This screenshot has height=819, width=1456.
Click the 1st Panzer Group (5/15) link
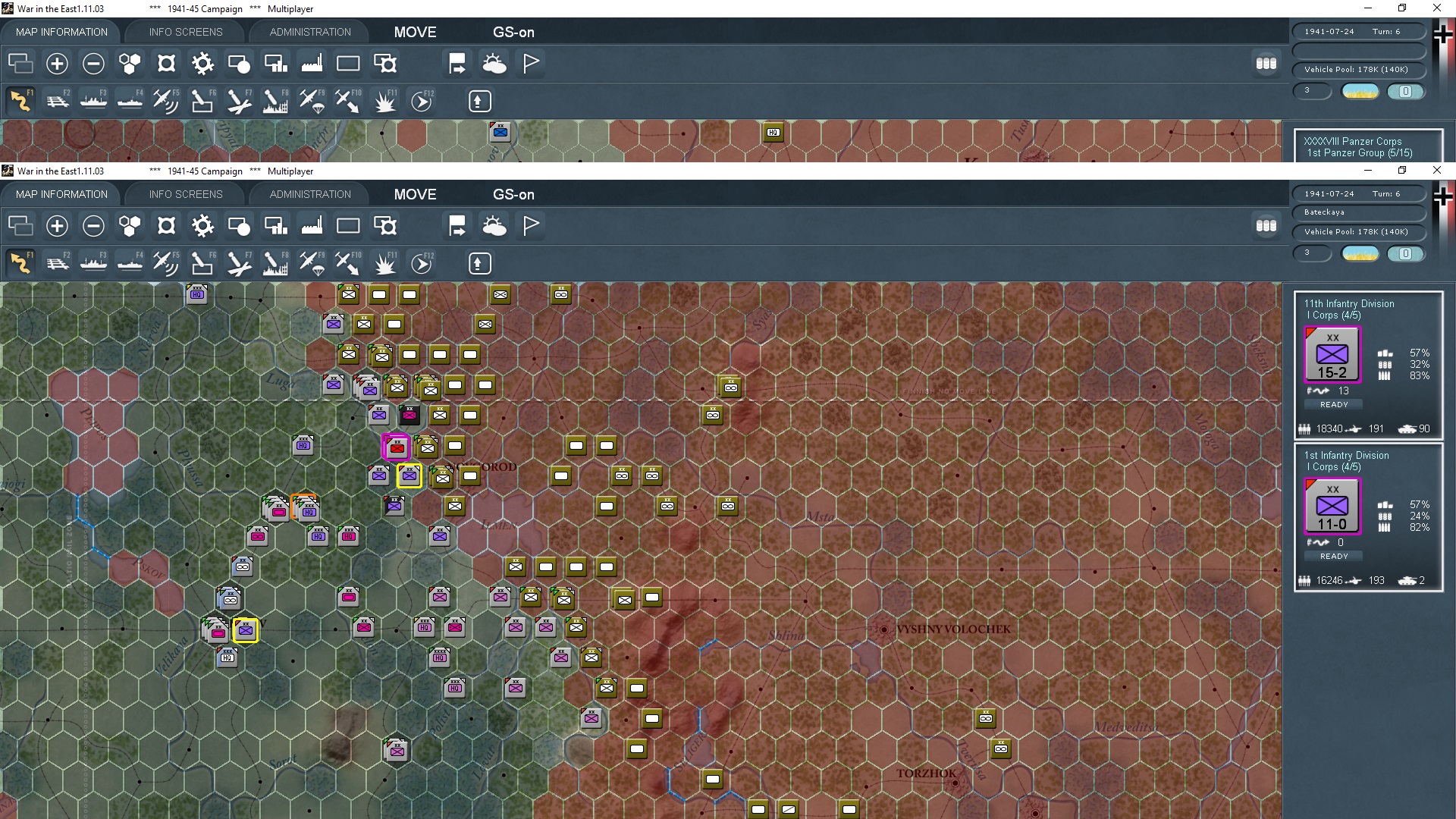point(1359,152)
